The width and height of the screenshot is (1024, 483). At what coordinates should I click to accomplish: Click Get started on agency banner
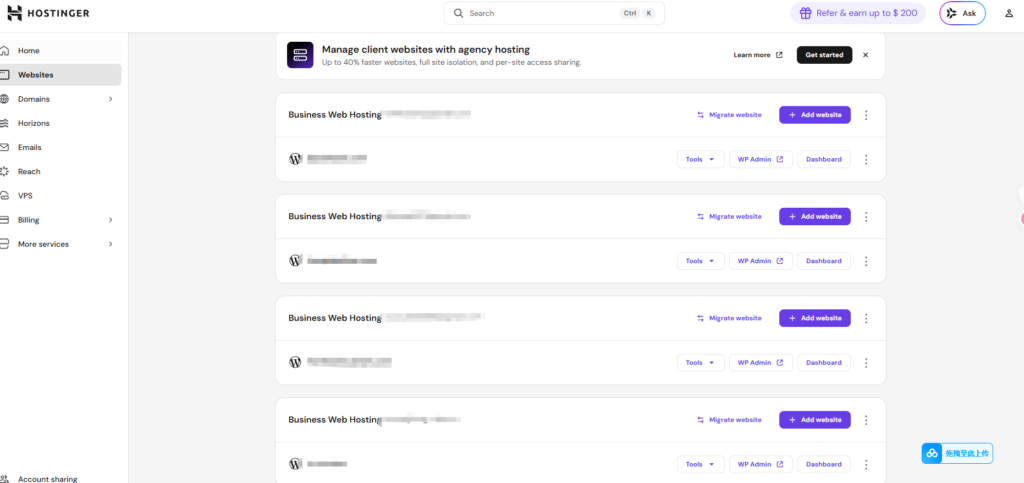[824, 55]
